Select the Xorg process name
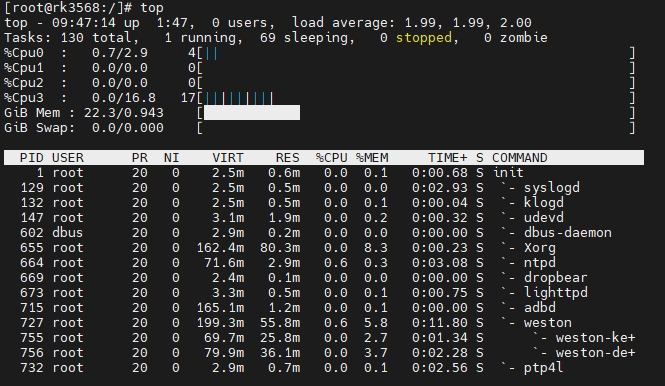665x386 pixels. coord(539,248)
